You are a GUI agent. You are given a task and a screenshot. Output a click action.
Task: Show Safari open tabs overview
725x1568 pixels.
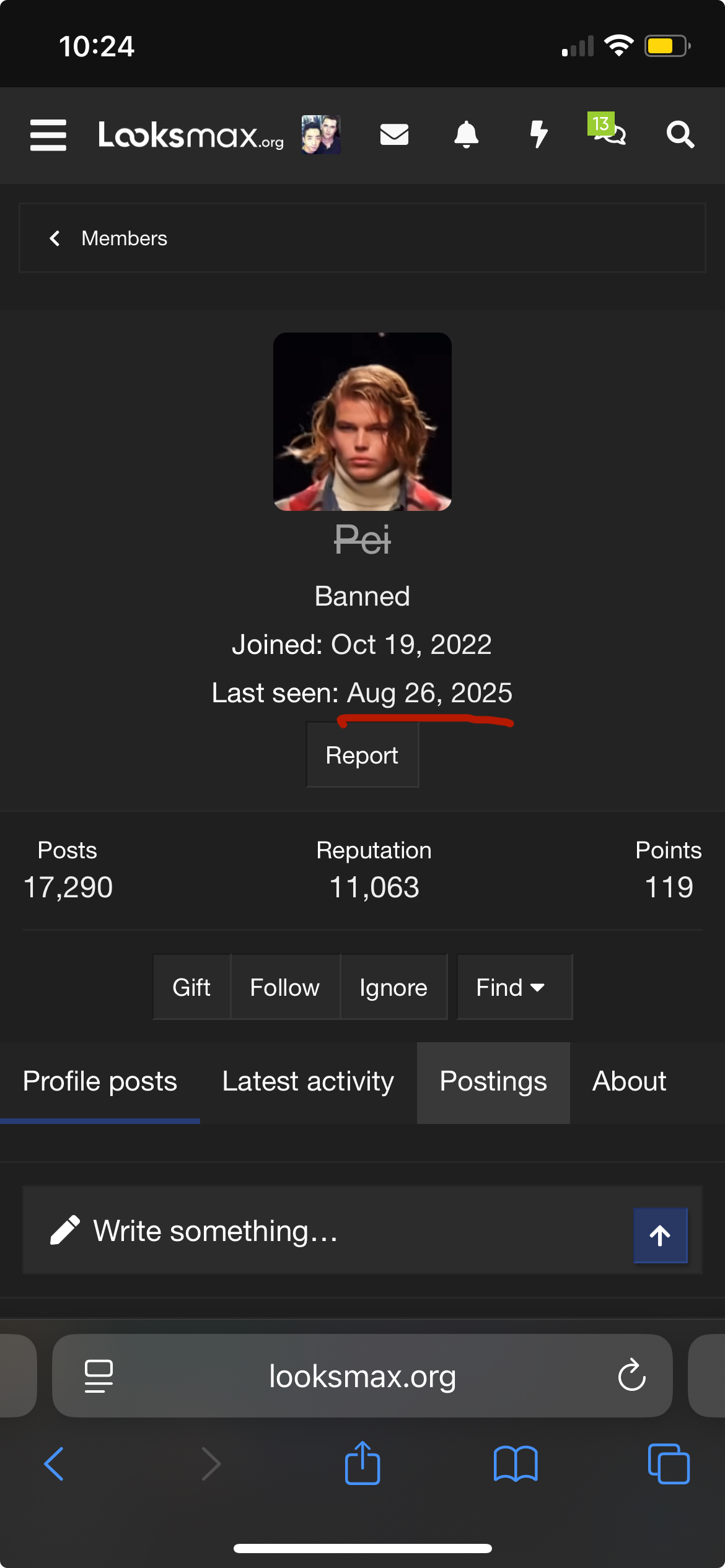click(x=668, y=1463)
